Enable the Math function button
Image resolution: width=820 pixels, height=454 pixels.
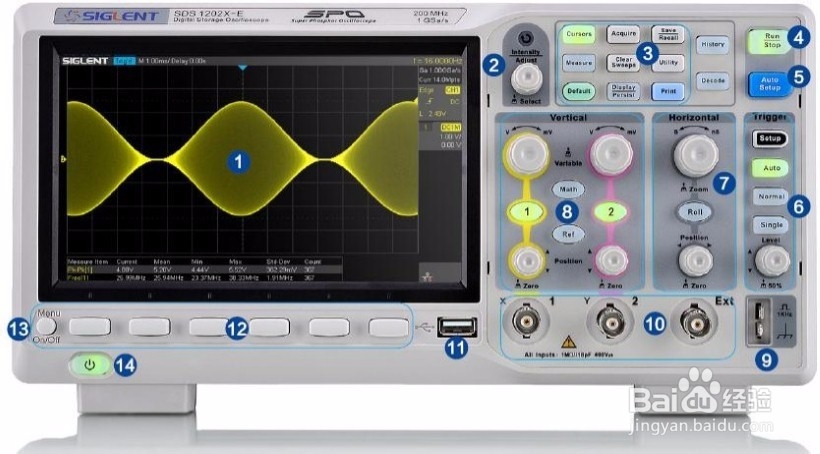568,189
